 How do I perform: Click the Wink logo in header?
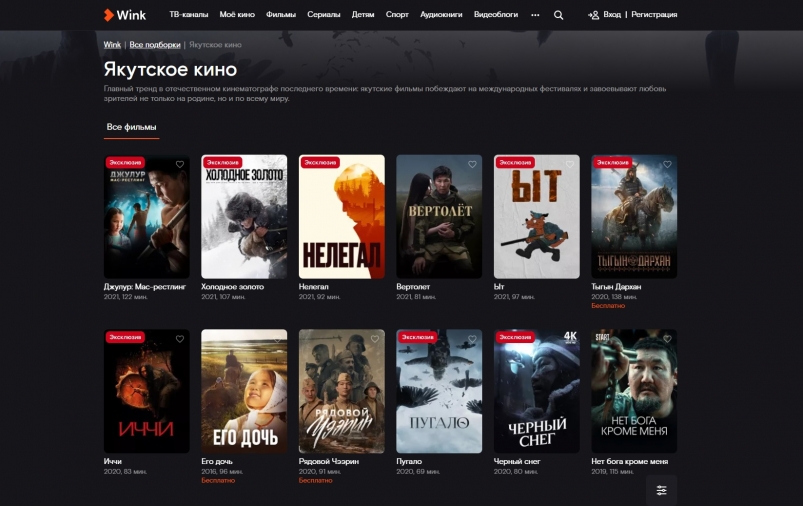click(x=124, y=15)
